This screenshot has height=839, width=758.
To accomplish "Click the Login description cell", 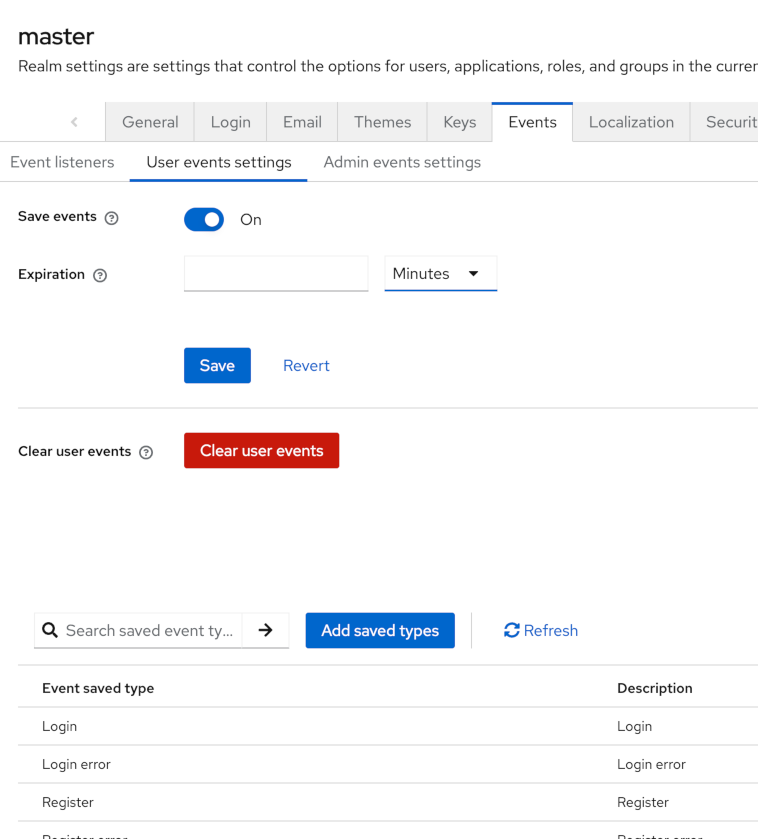I will pyautogui.click(x=634, y=726).
